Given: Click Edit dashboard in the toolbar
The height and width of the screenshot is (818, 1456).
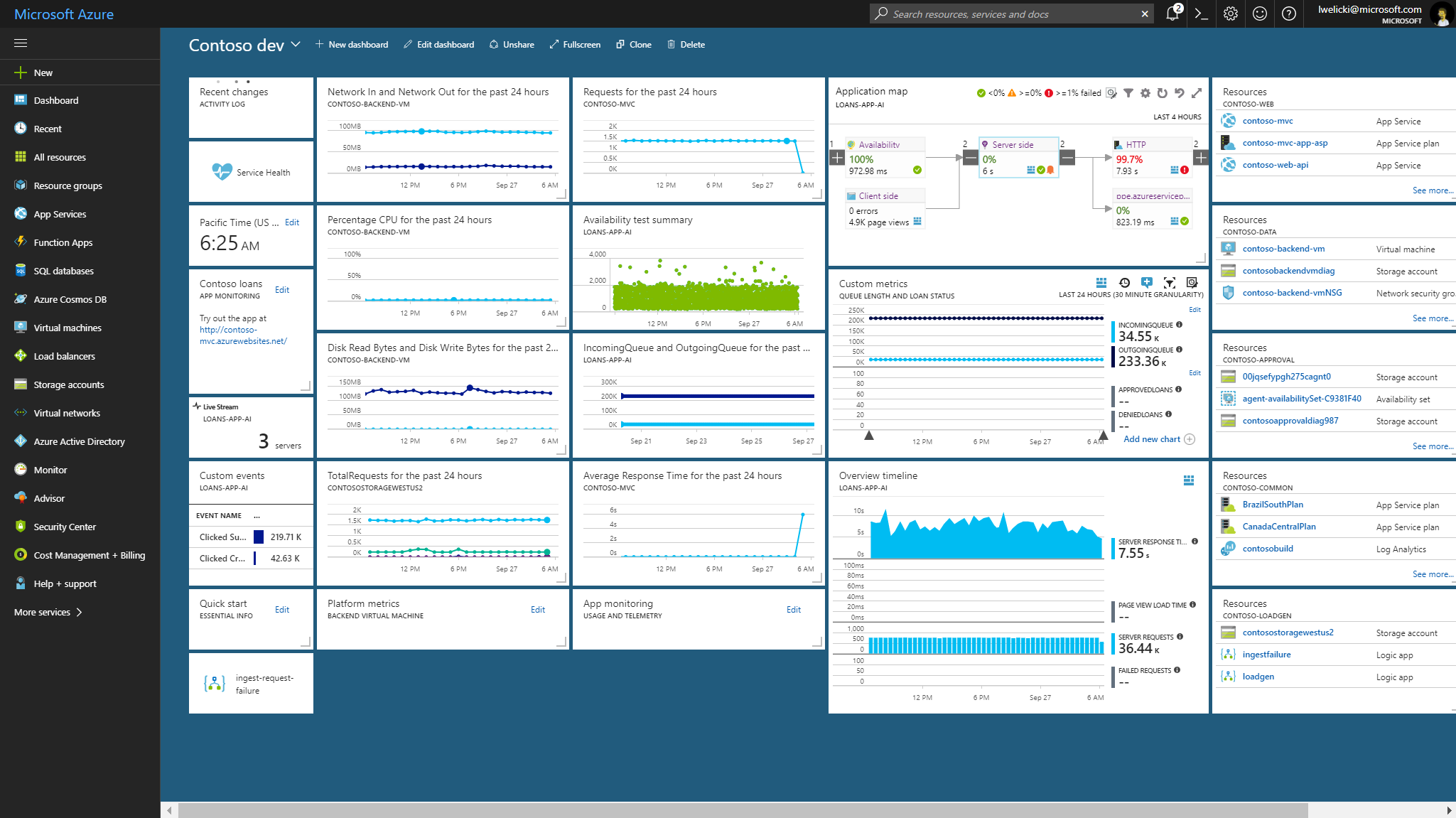Looking at the screenshot, I should (438, 44).
